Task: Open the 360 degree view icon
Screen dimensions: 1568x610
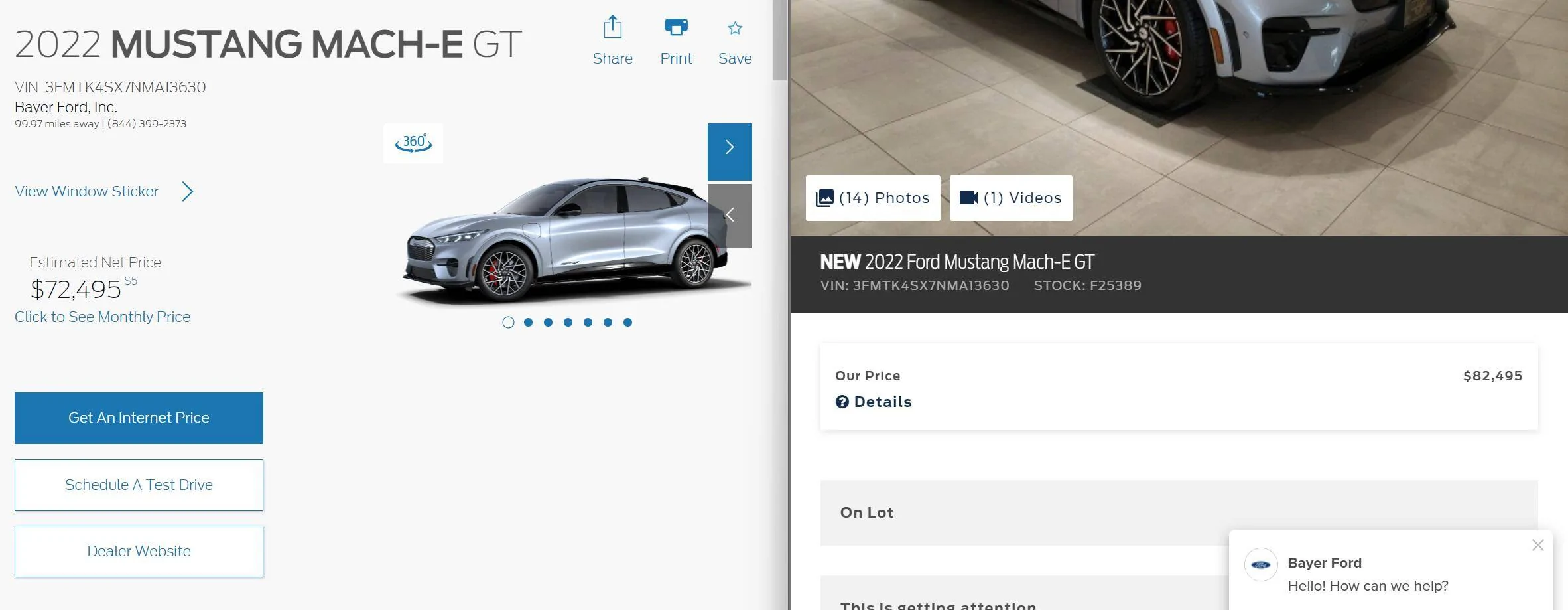Action: pyautogui.click(x=413, y=143)
